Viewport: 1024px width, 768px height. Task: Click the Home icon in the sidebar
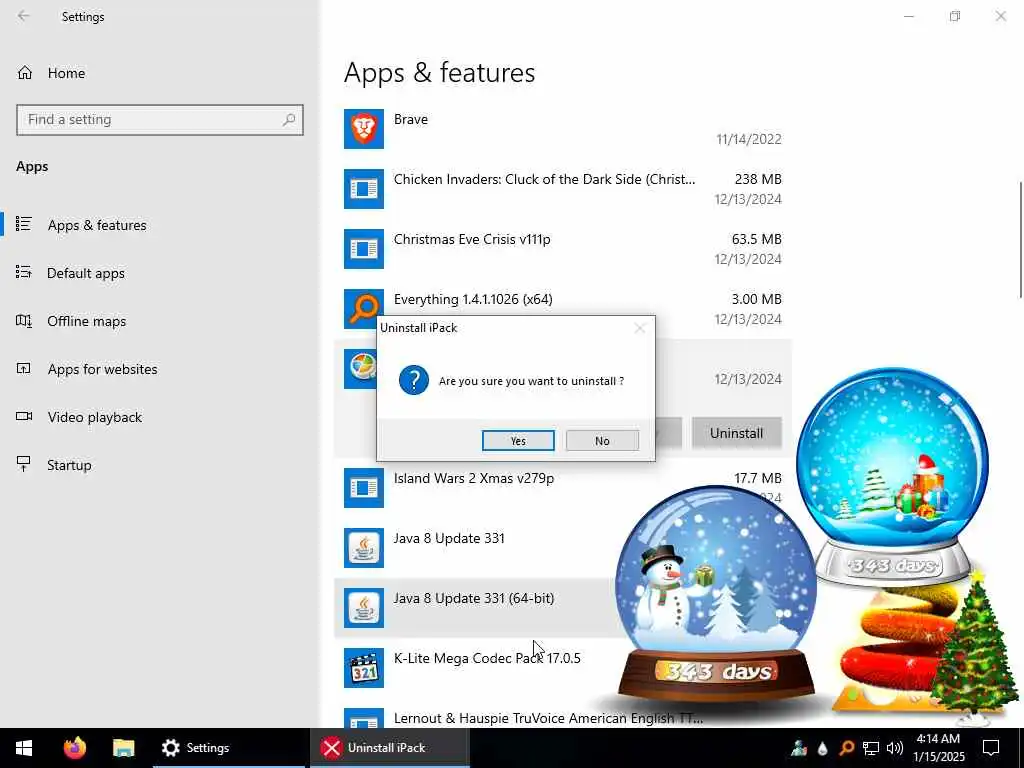click(x=25, y=72)
